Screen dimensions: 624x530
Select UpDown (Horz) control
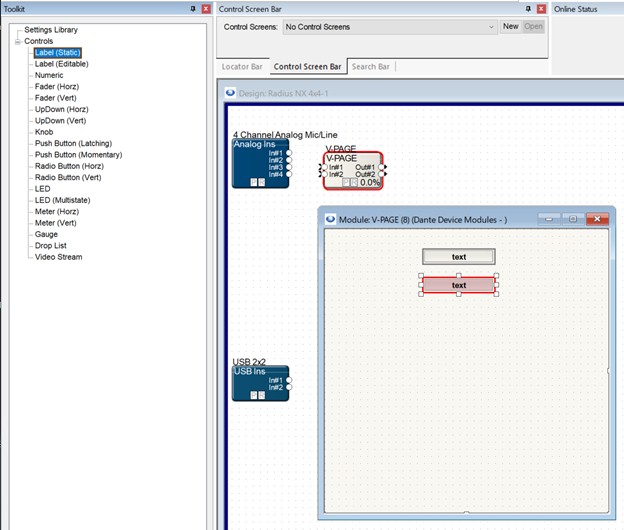coord(62,109)
